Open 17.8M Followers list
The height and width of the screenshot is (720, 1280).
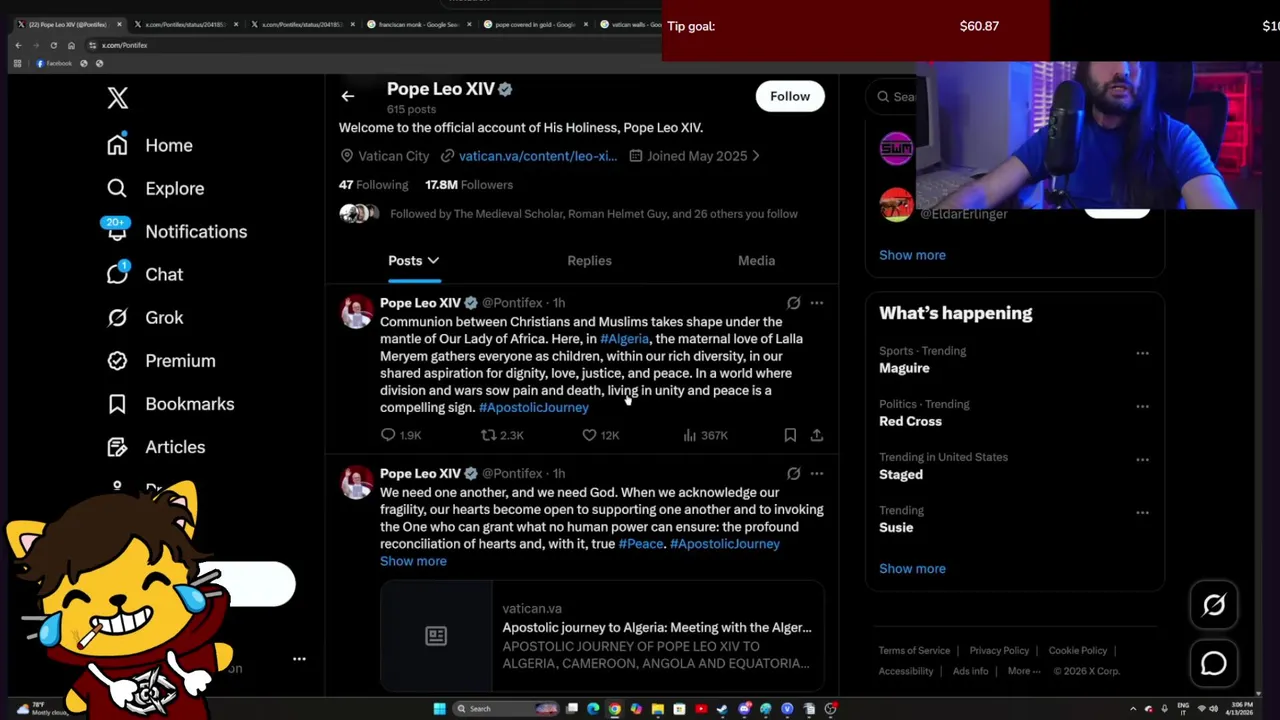click(469, 185)
